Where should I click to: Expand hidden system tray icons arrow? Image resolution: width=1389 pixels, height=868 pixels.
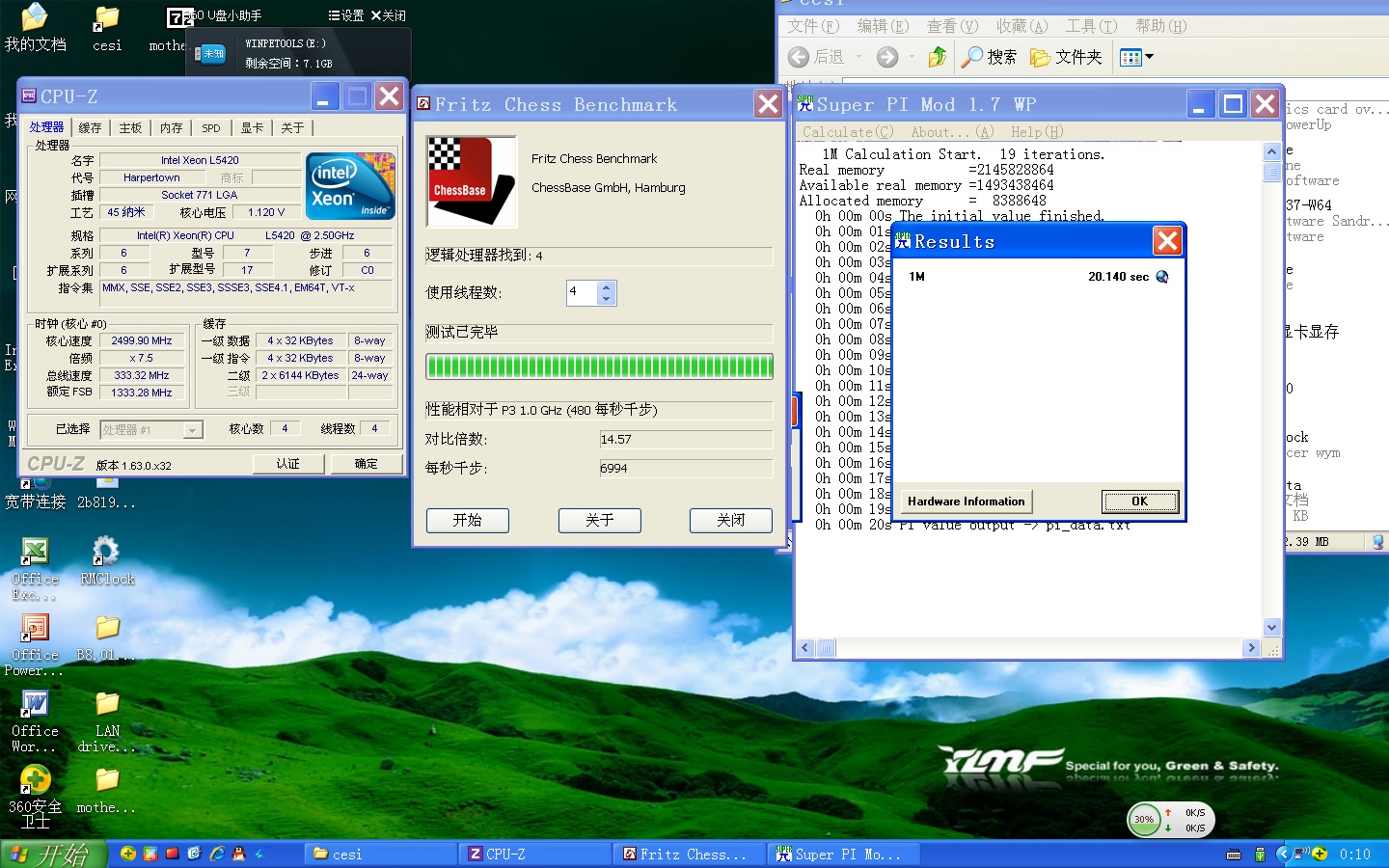point(1282,854)
